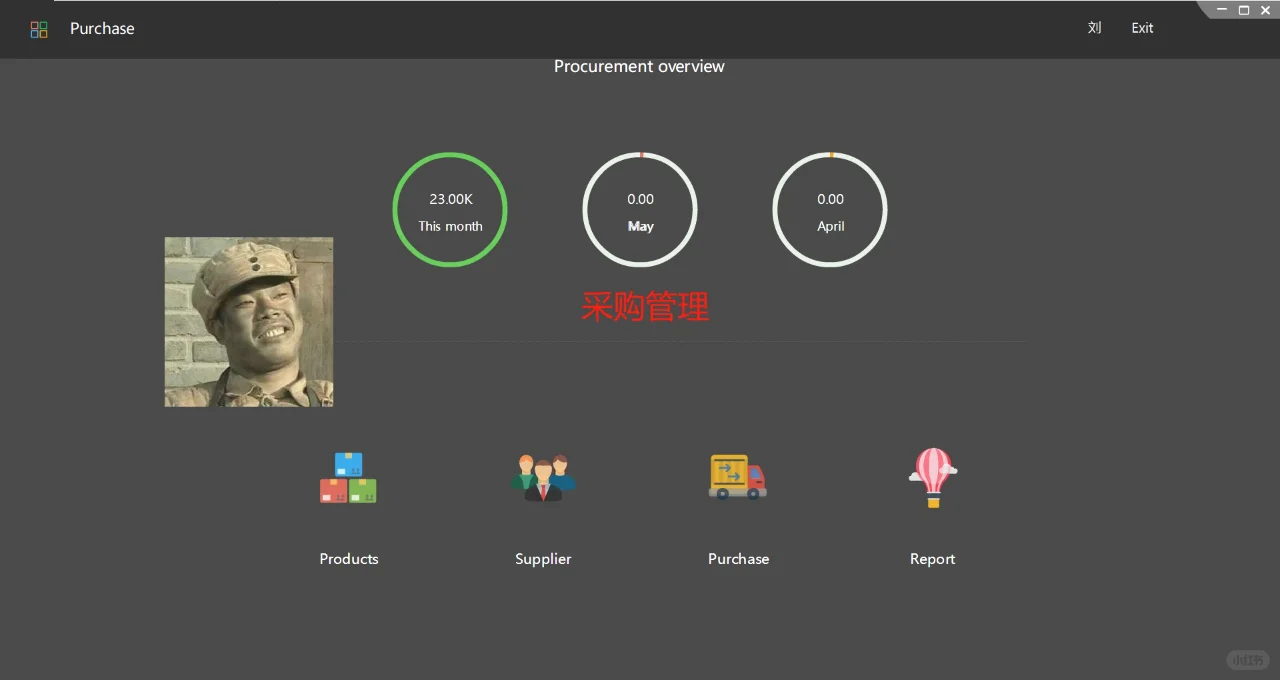Click the colored app logo in the title bar

(38, 29)
